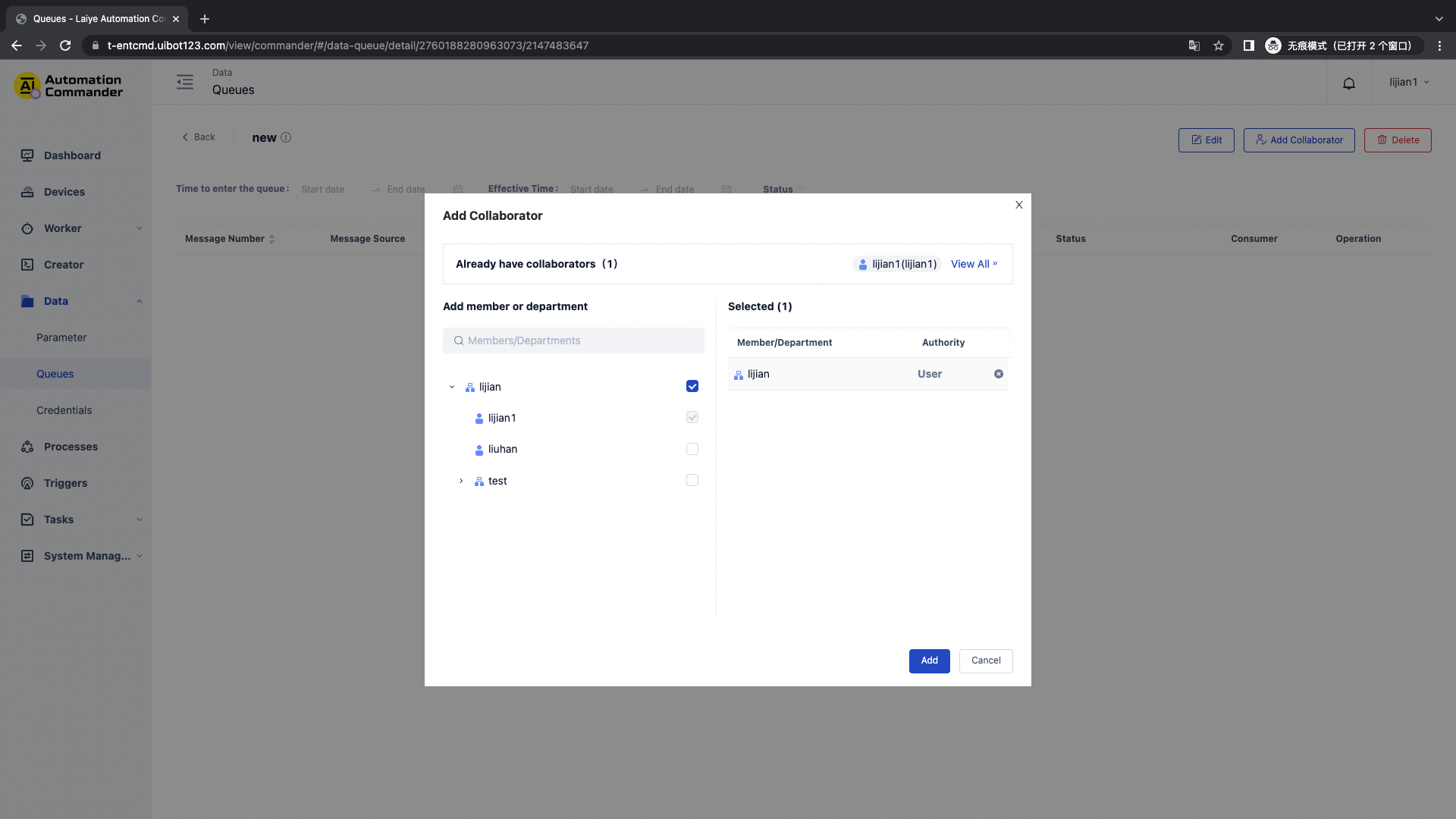Image resolution: width=1456 pixels, height=819 pixels.
Task: Open the lijian1 user account dropdown
Action: [x=1409, y=82]
